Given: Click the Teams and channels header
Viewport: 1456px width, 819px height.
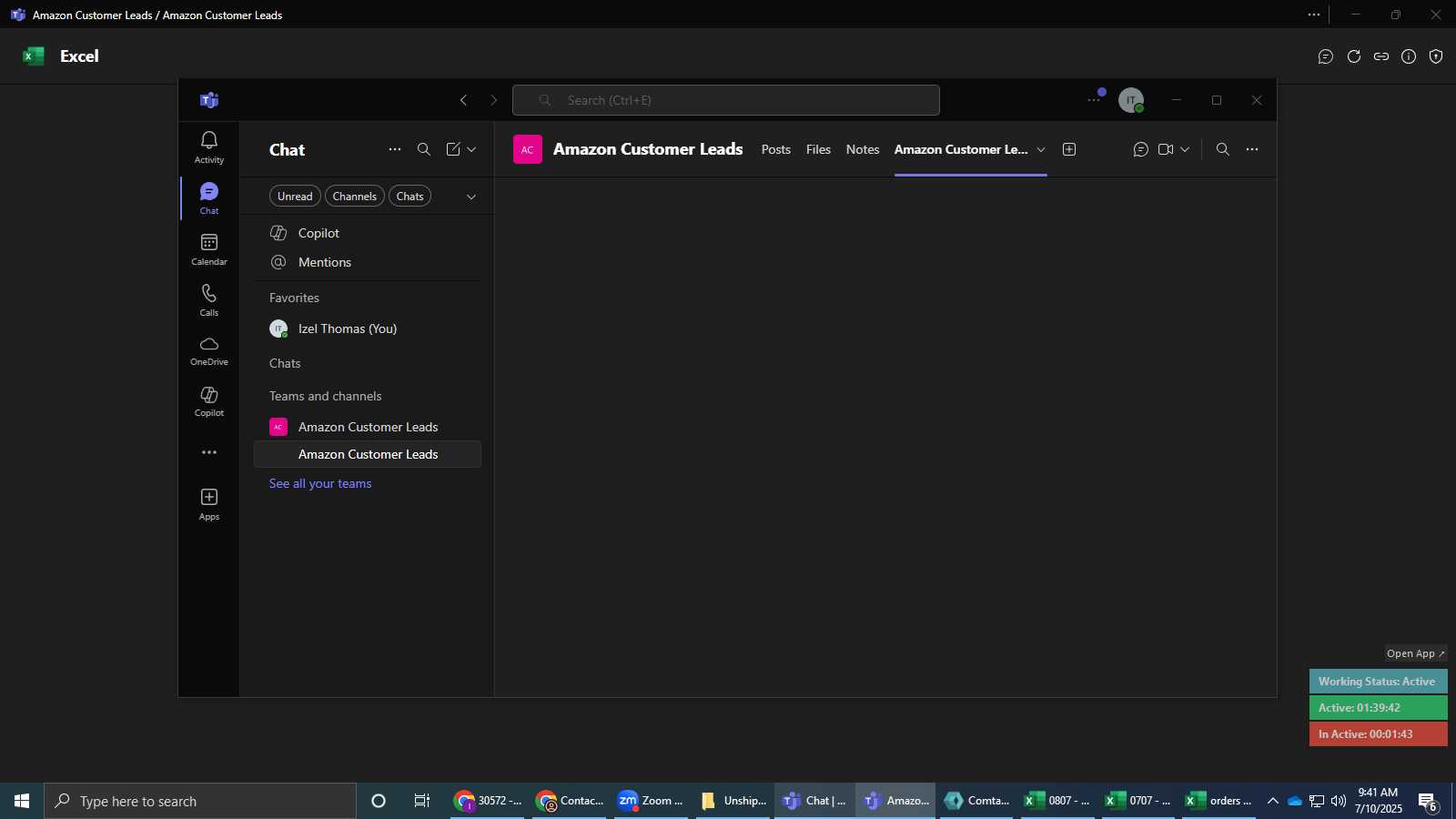Looking at the screenshot, I should point(326,396).
